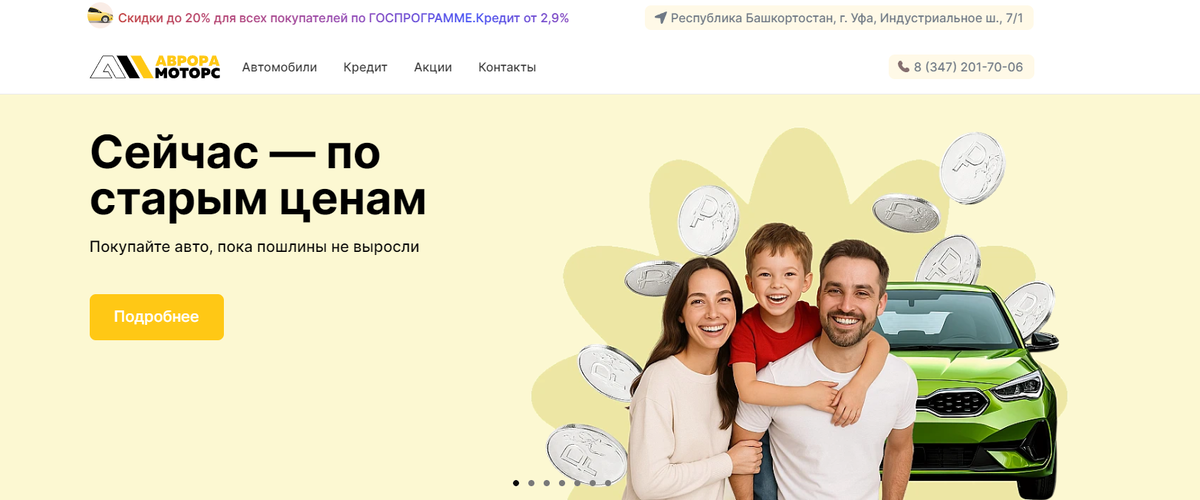Screen dimensions: 1200x500
Task: Switch to the second carousel slide dot
Action: pos(531,483)
